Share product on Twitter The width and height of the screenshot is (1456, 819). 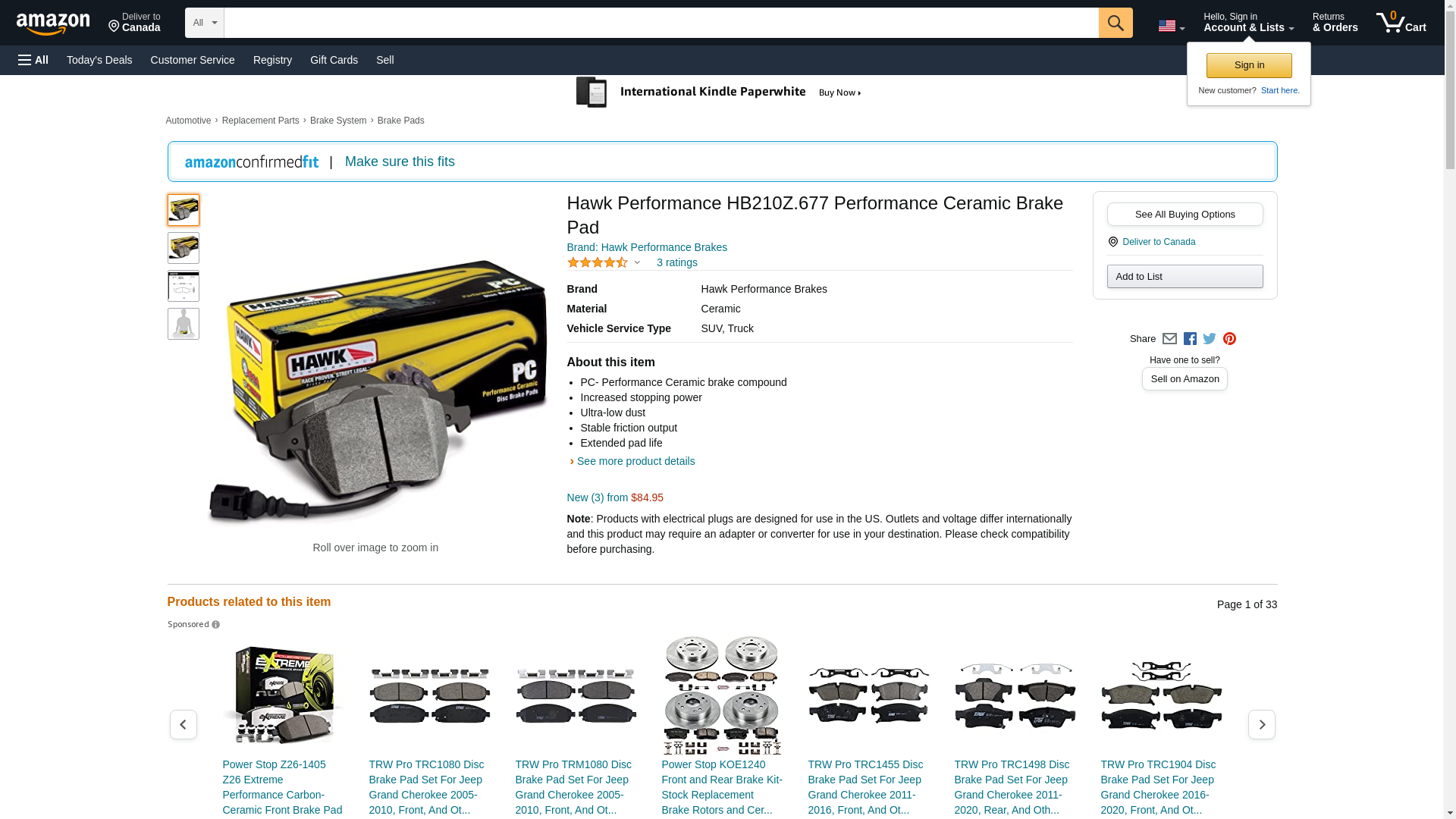coord(1210,339)
